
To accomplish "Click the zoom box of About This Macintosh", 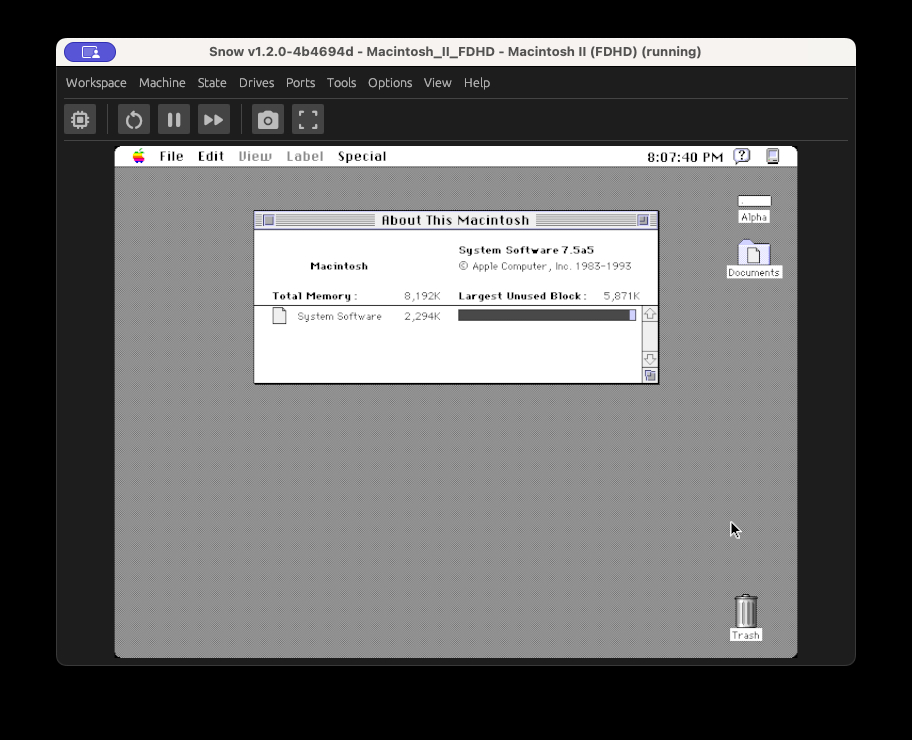I will (x=643, y=220).
